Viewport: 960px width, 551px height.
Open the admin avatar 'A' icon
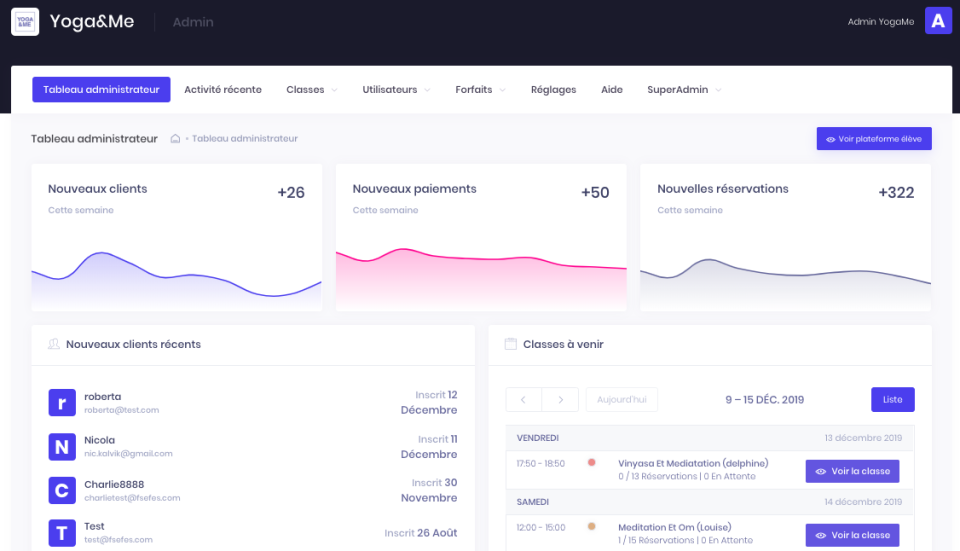[938, 21]
